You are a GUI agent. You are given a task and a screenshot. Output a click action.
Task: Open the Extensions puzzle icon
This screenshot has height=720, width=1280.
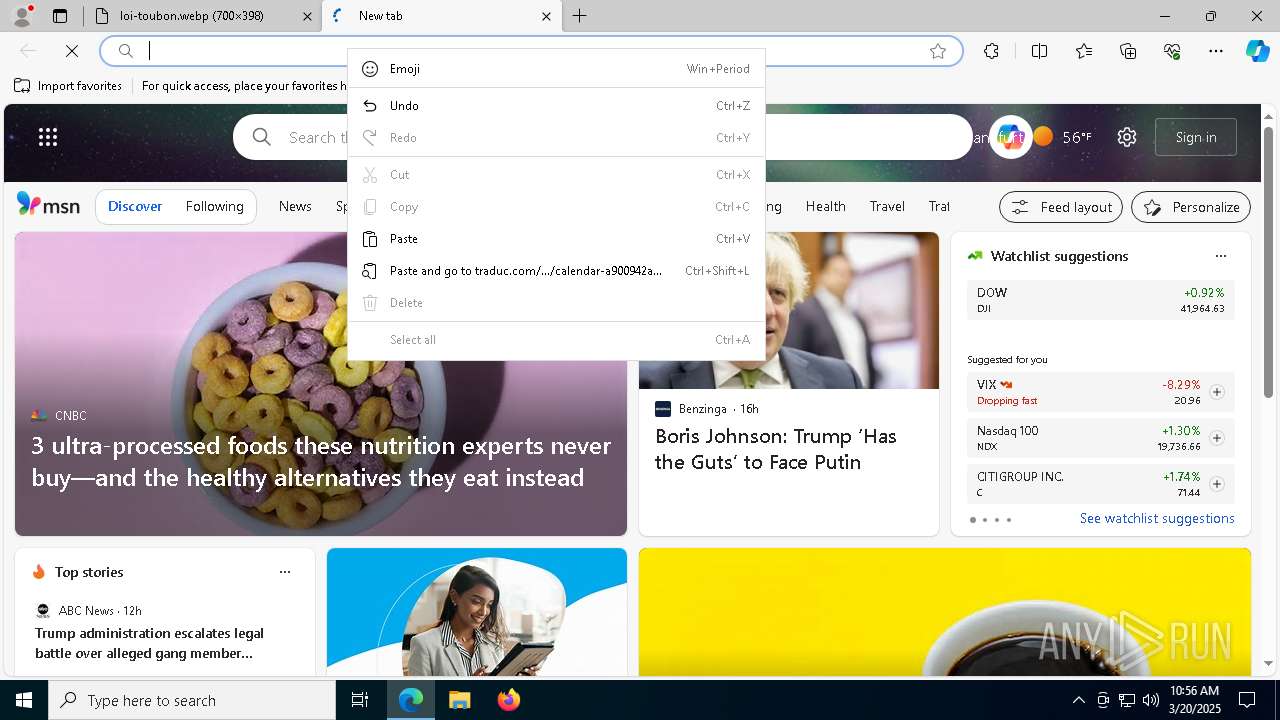point(991,51)
